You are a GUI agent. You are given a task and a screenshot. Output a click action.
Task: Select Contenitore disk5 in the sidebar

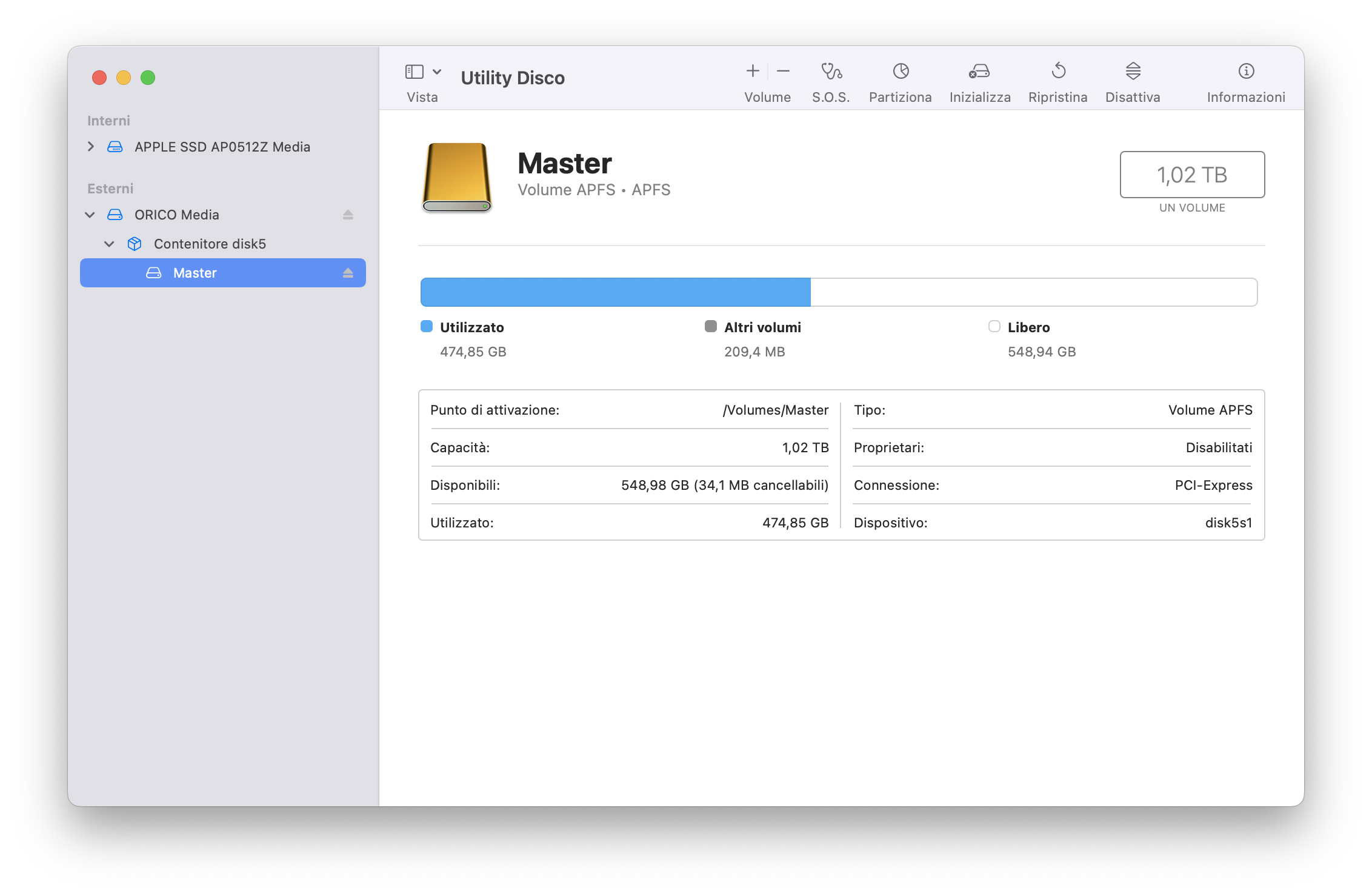click(210, 244)
